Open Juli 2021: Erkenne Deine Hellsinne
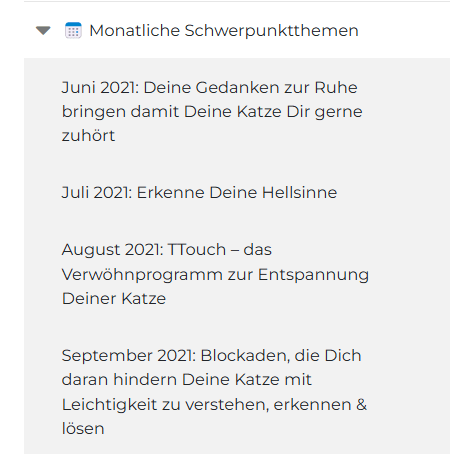Screen dimensions: 450x454 pyautogui.click(x=199, y=192)
